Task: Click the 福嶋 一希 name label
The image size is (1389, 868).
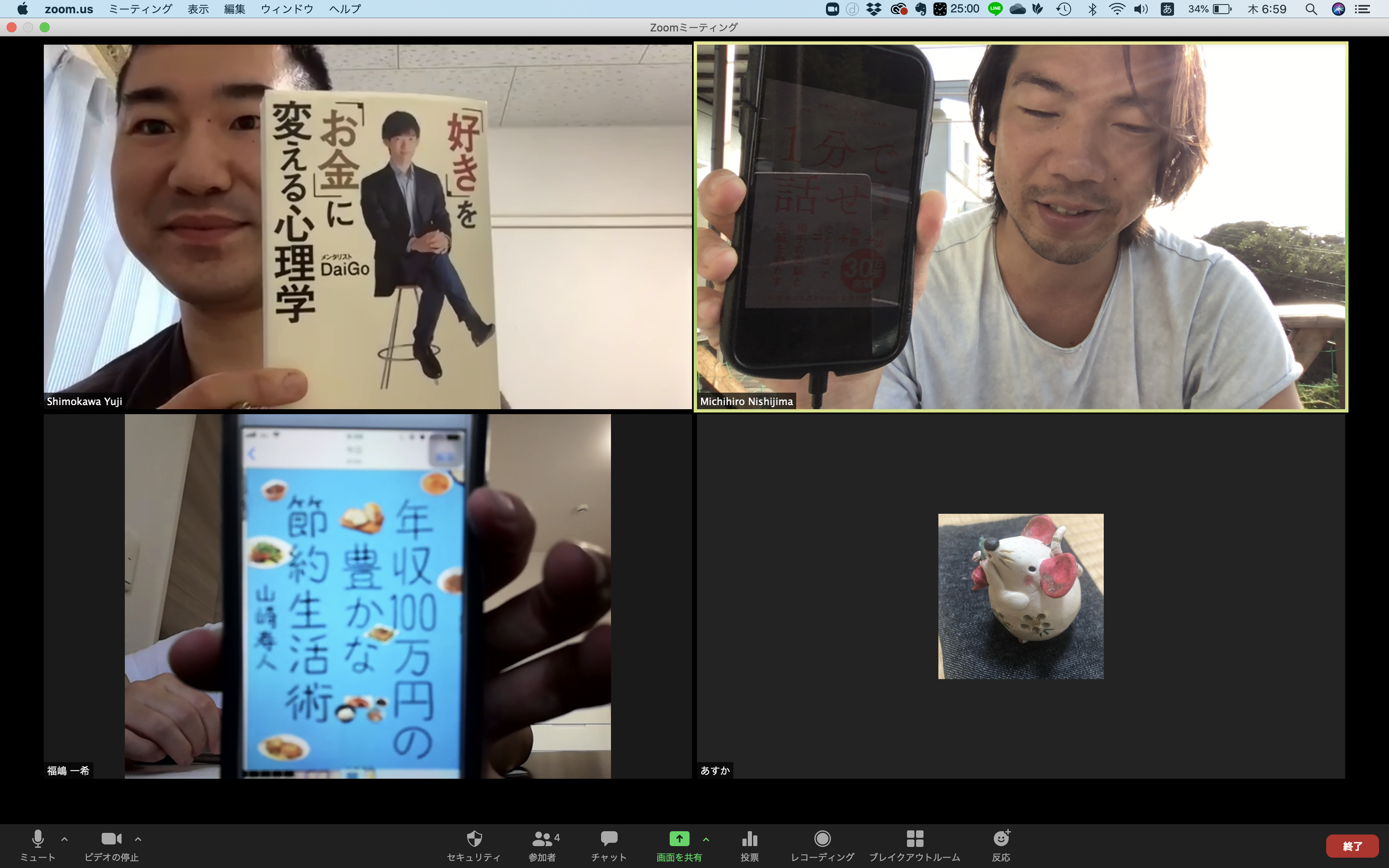Action: pos(68,770)
